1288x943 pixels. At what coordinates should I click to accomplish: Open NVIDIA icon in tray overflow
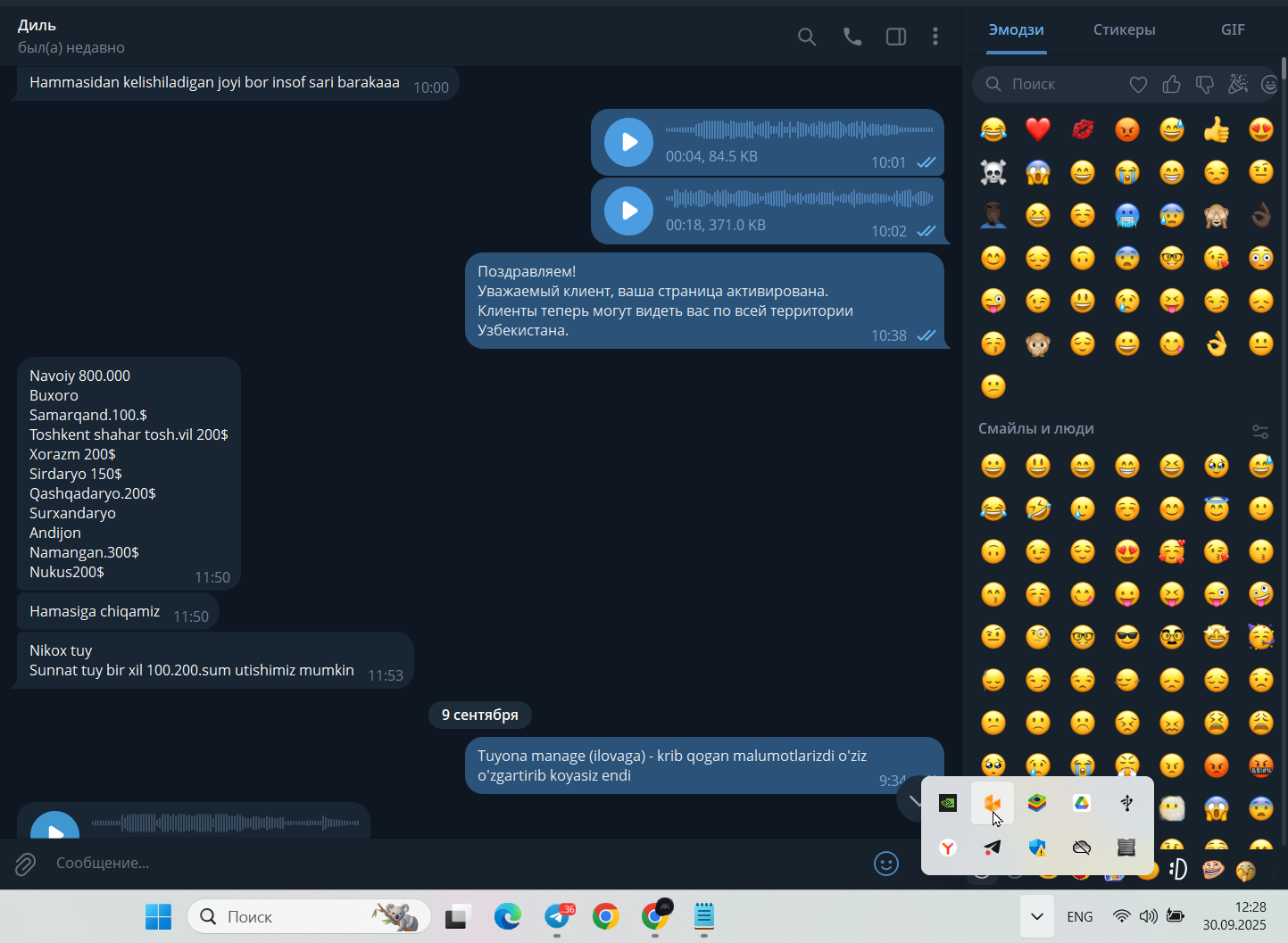coord(948,804)
